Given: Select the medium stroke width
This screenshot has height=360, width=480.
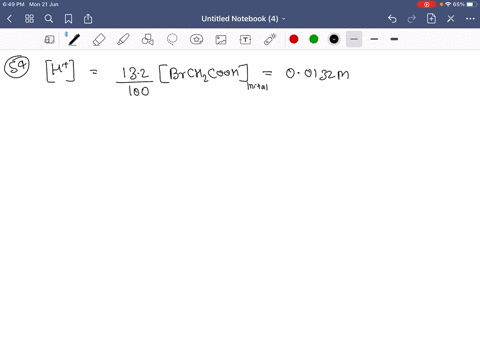Looking at the screenshot, I should click(x=374, y=39).
